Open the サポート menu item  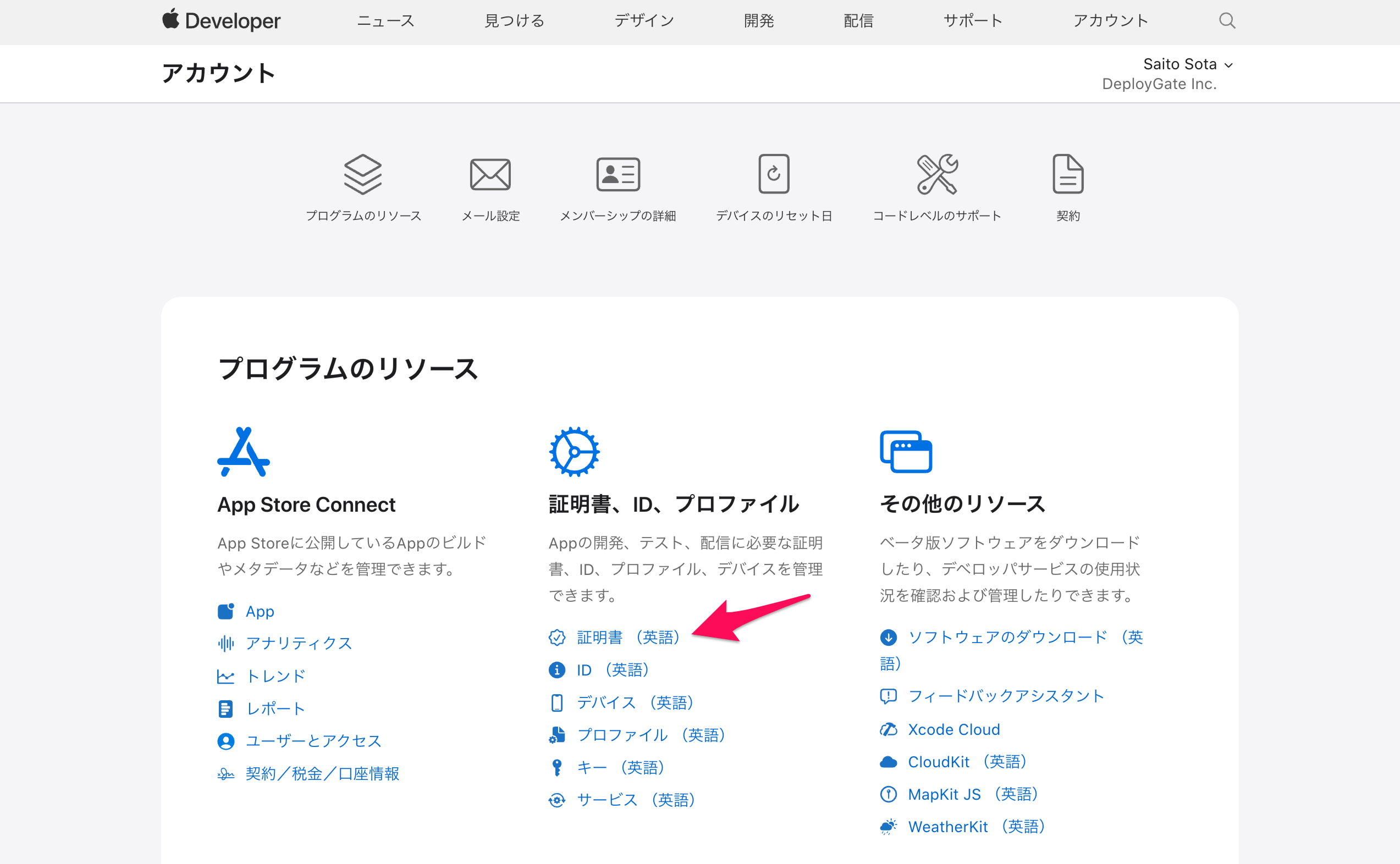tap(973, 20)
